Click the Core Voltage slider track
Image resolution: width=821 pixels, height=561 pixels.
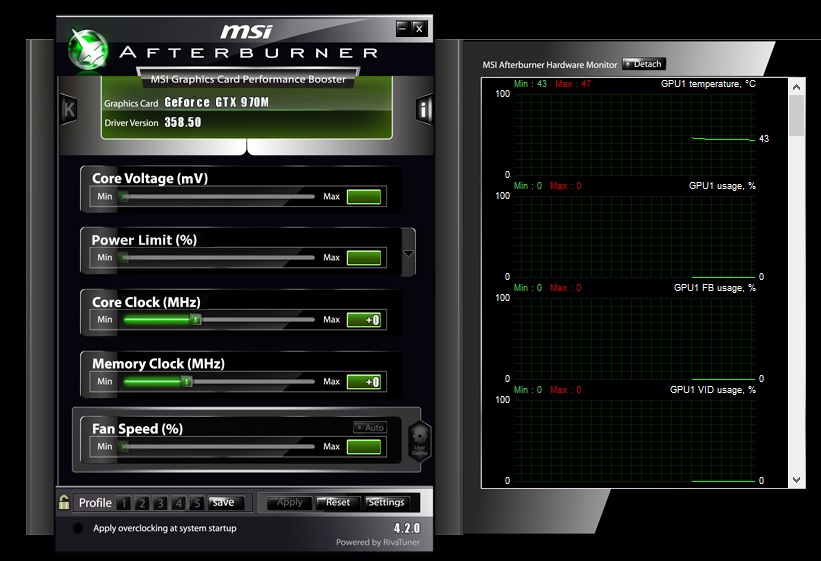(x=217, y=197)
